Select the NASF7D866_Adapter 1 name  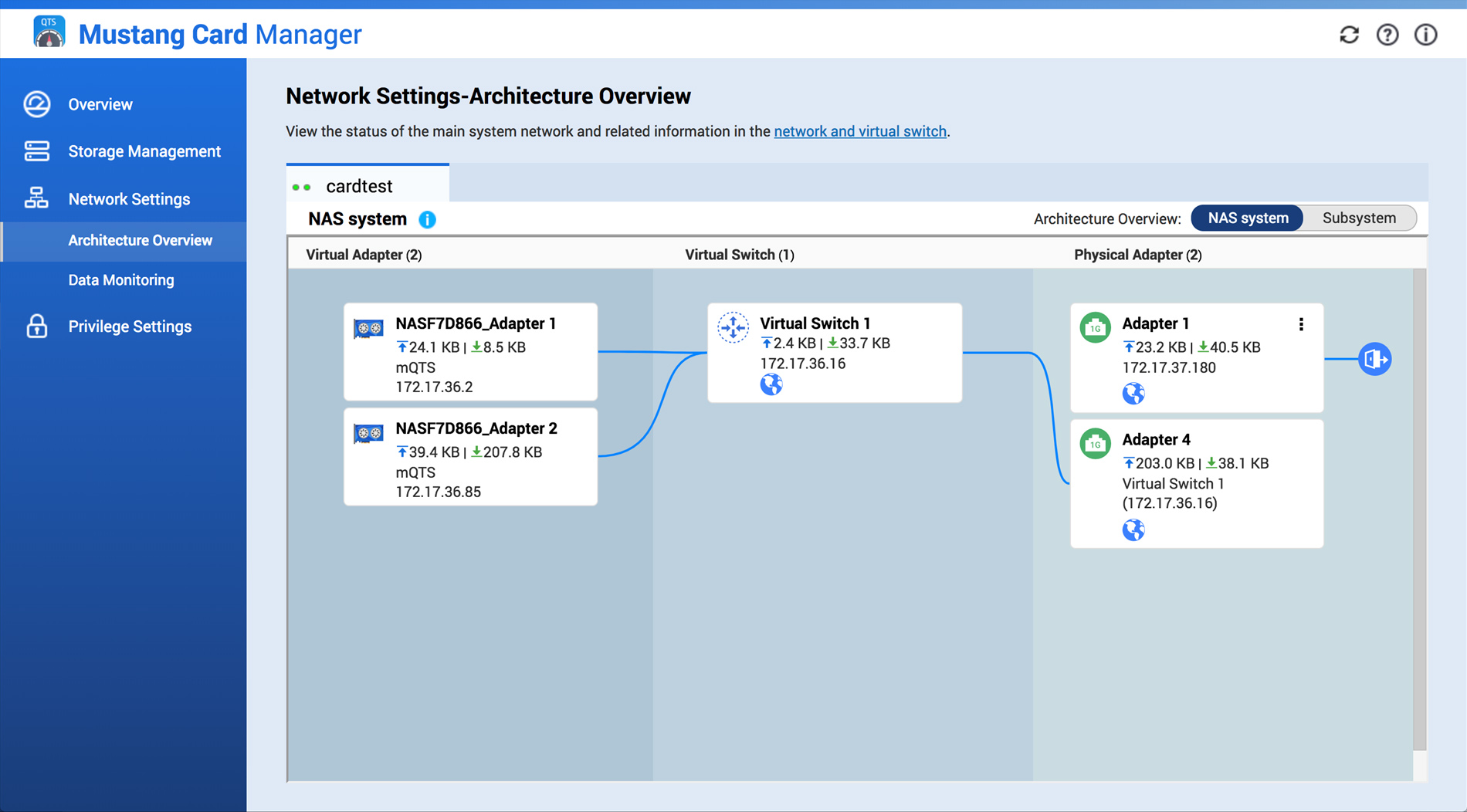pyautogui.click(x=476, y=323)
